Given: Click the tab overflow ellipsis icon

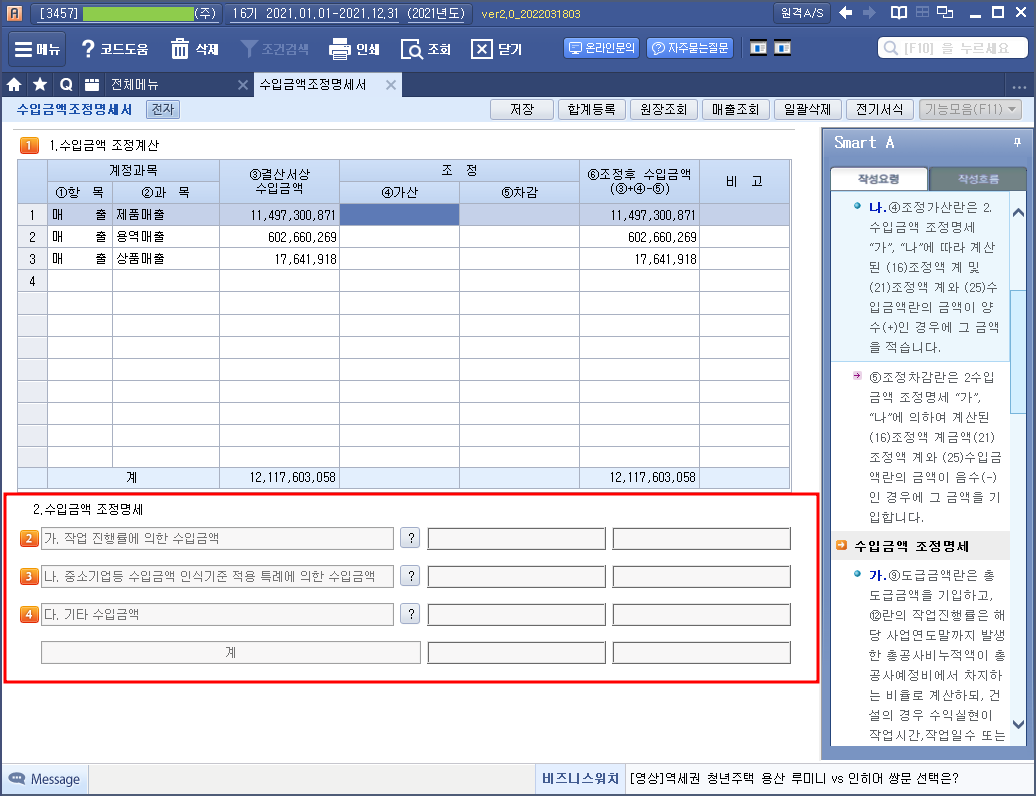Looking at the screenshot, I should [1019, 87].
